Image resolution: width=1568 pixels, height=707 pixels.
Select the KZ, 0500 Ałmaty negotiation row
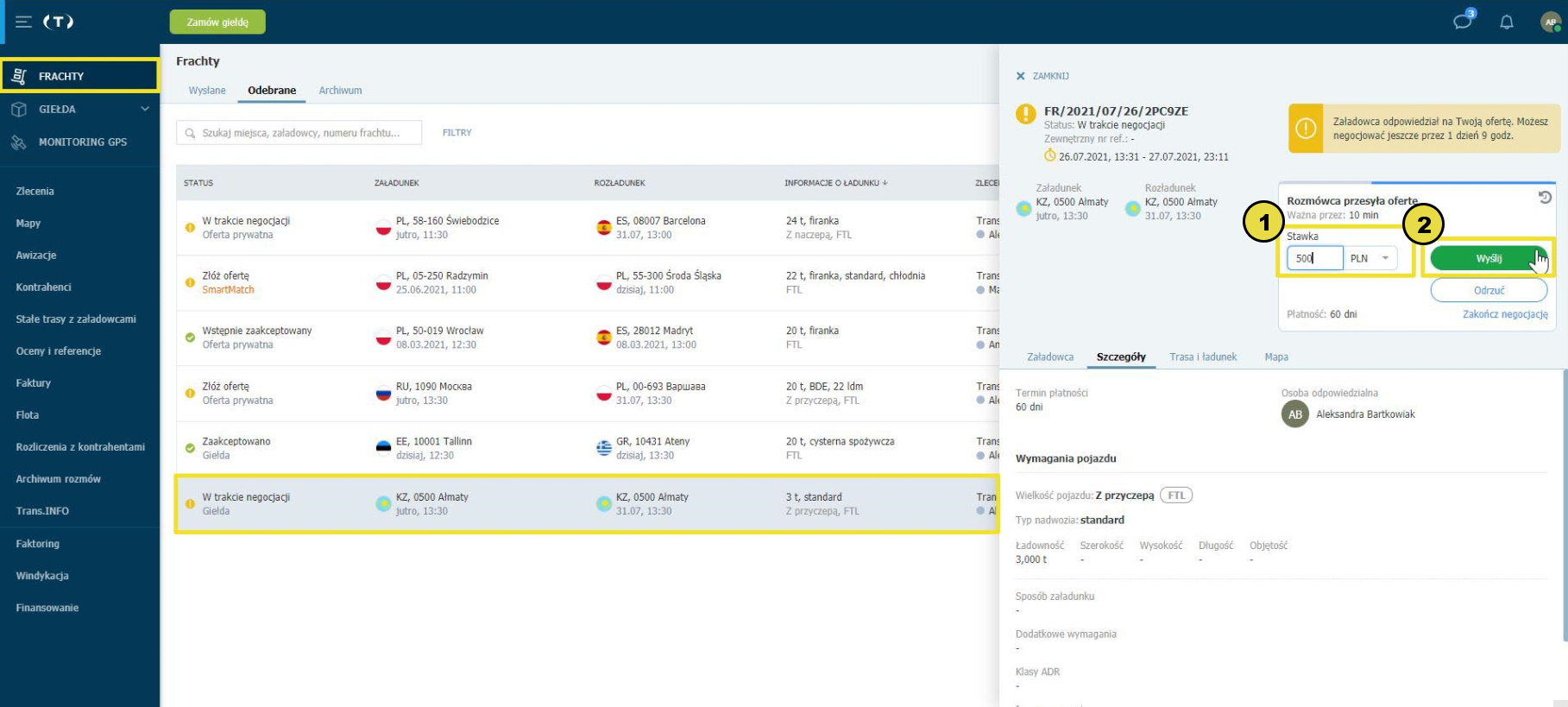tap(588, 503)
